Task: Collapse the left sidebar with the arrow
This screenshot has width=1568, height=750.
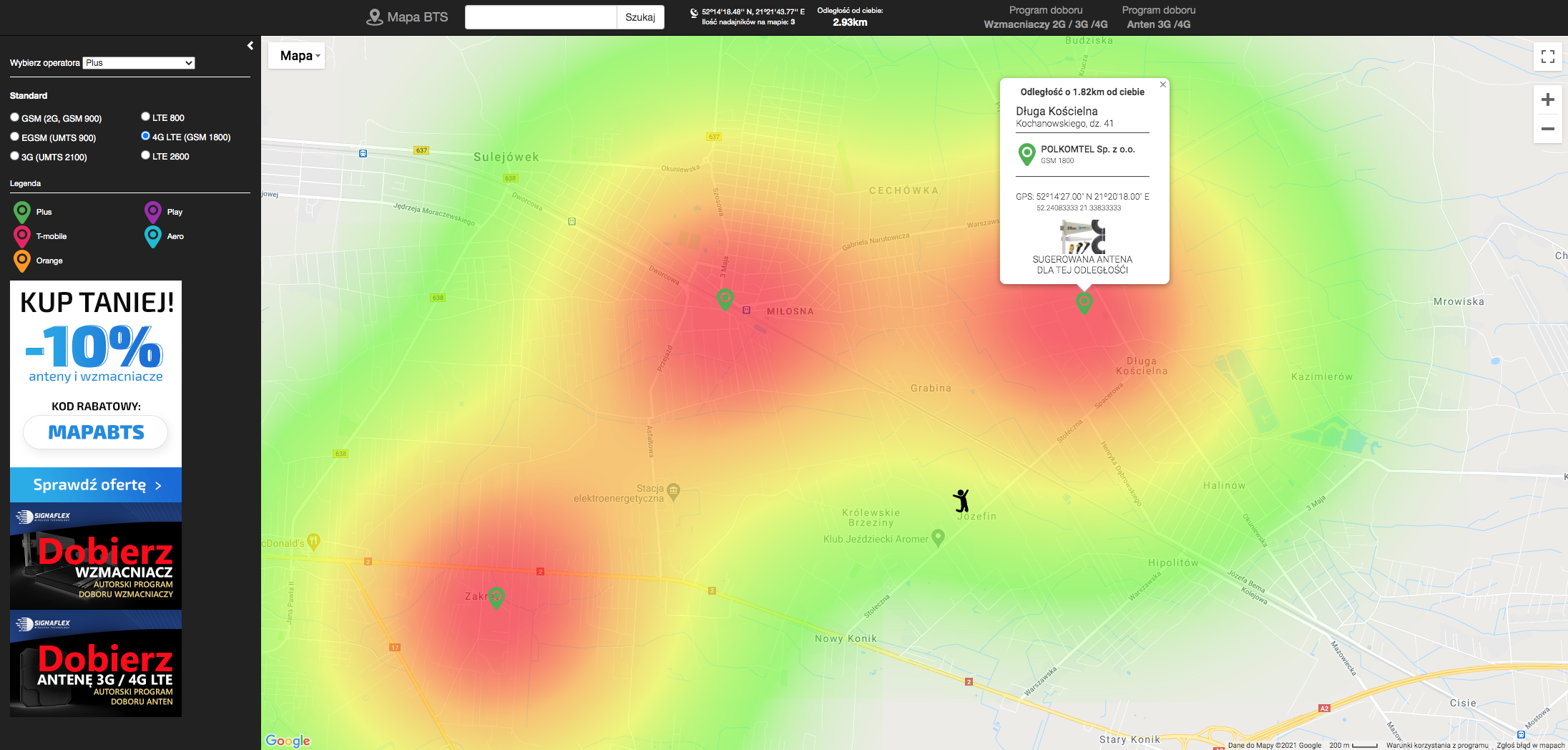Action: point(250,46)
